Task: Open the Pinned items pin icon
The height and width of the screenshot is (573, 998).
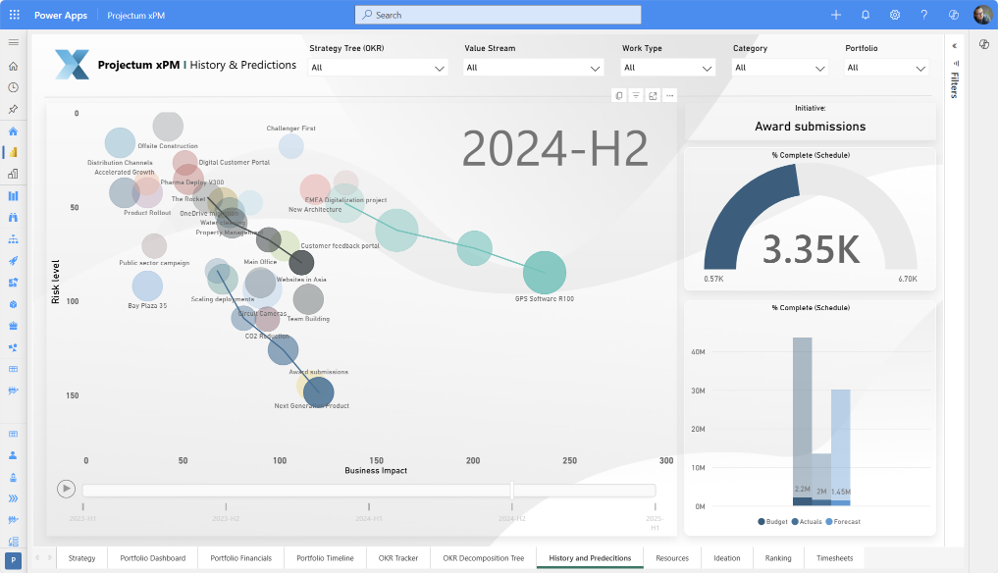Action: 14,109
